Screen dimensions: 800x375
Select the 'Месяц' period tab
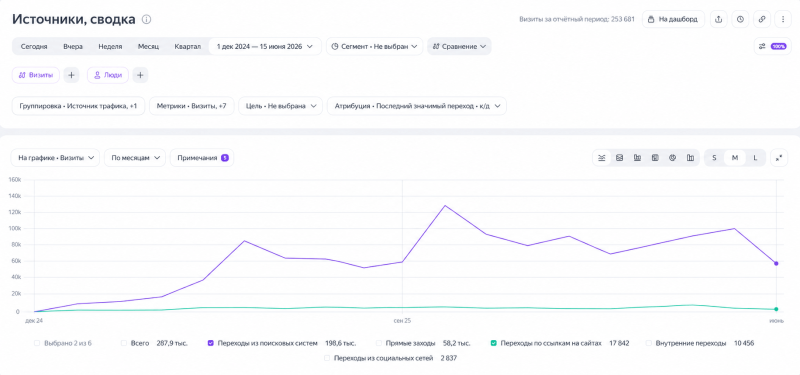click(x=148, y=46)
